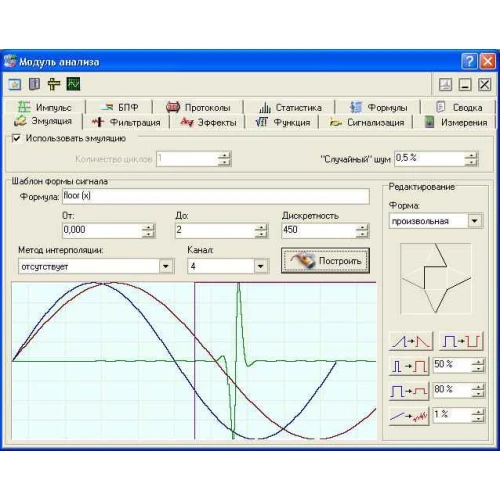This screenshot has width=500, height=500.
Task: Invert sawtooth waveform direction button
Action: click(x=411, y=341)
